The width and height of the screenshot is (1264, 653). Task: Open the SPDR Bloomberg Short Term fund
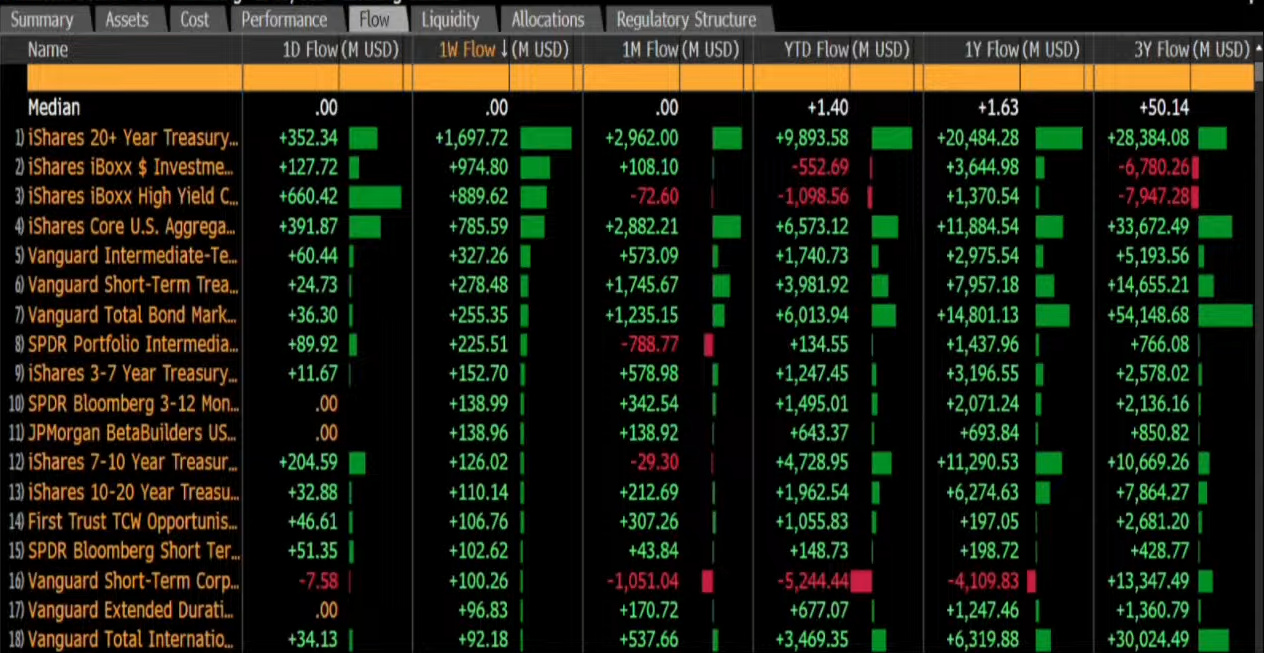tap(133, 551)
